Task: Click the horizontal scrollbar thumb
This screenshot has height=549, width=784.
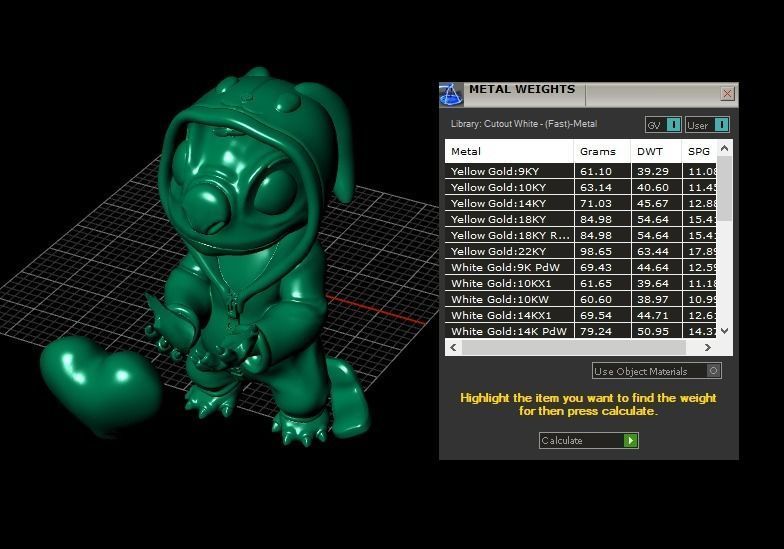Action: coord(574,348)
